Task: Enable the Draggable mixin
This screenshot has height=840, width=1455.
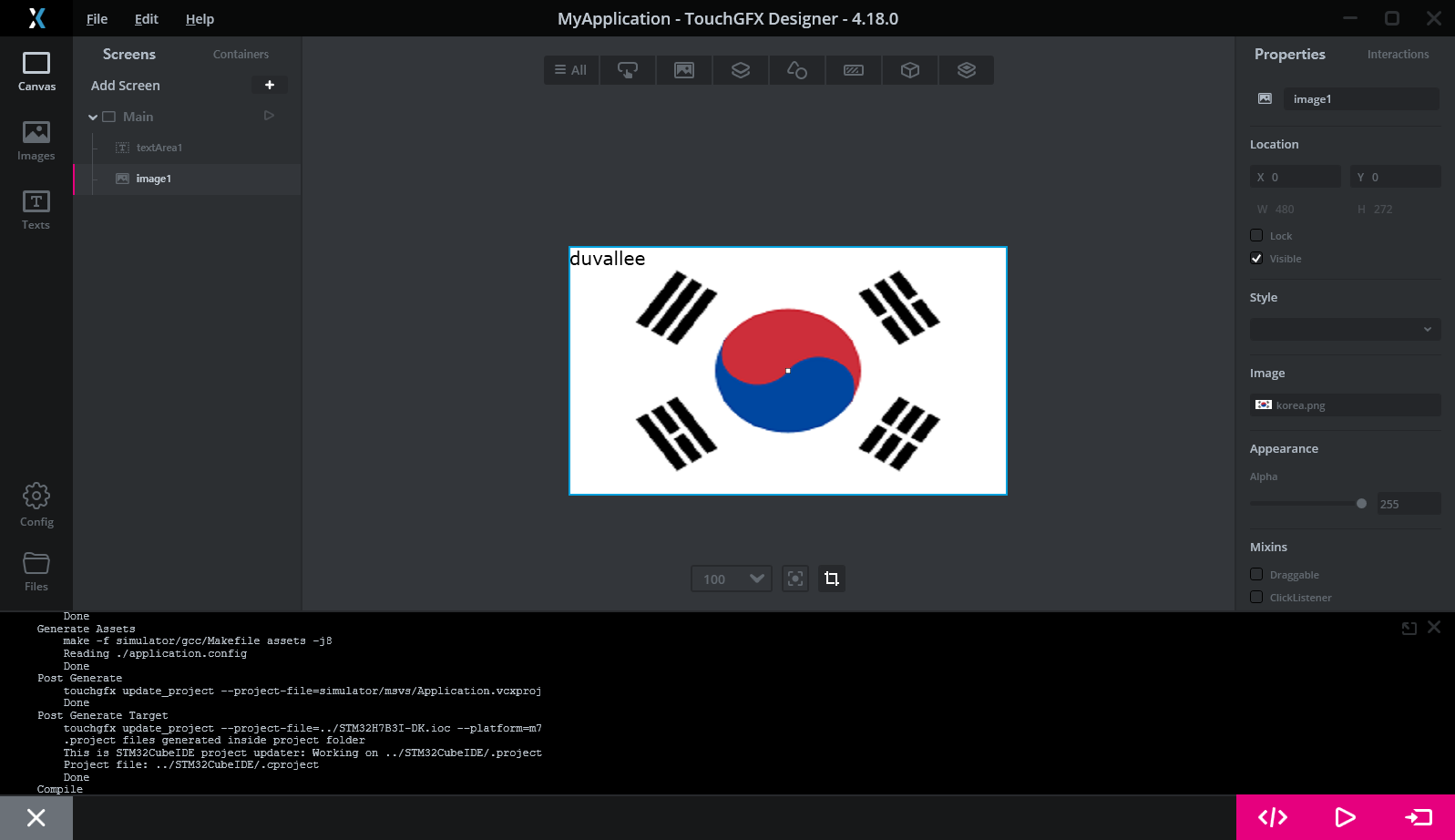Action: [x=1256, y=574]
